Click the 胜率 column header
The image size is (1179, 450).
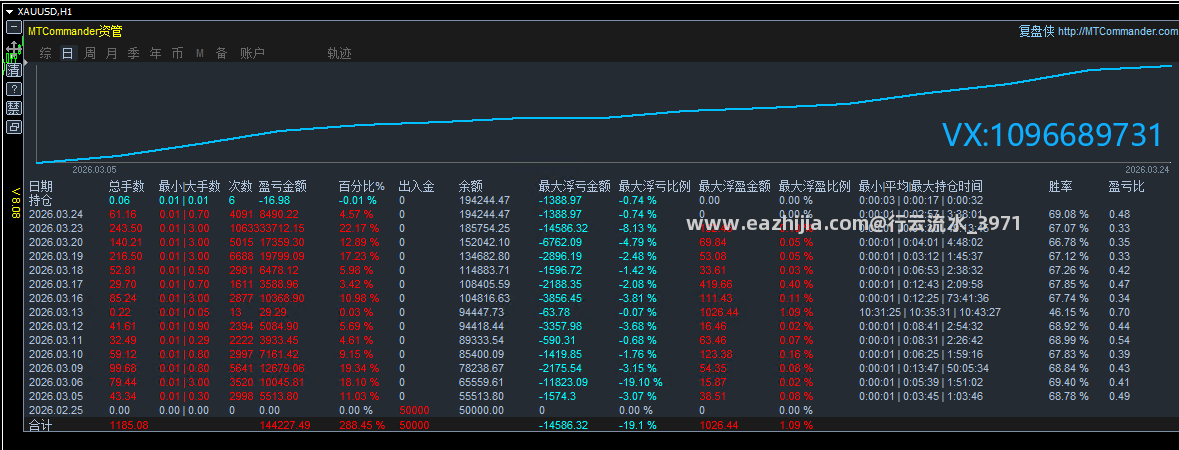pyautogui.click(x=1061, y=186)
